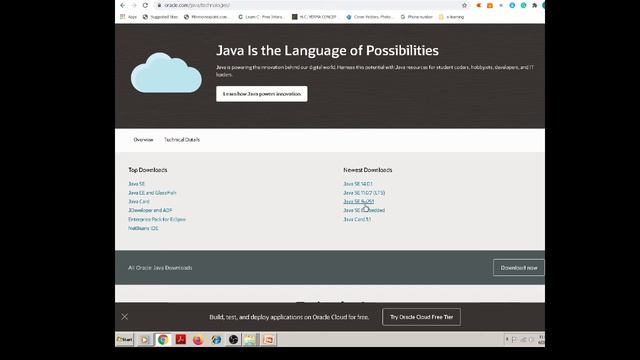The height and width of the screenshot is (360, 640).
Task: Open Java Card 3.1 link
Action: 357,219
